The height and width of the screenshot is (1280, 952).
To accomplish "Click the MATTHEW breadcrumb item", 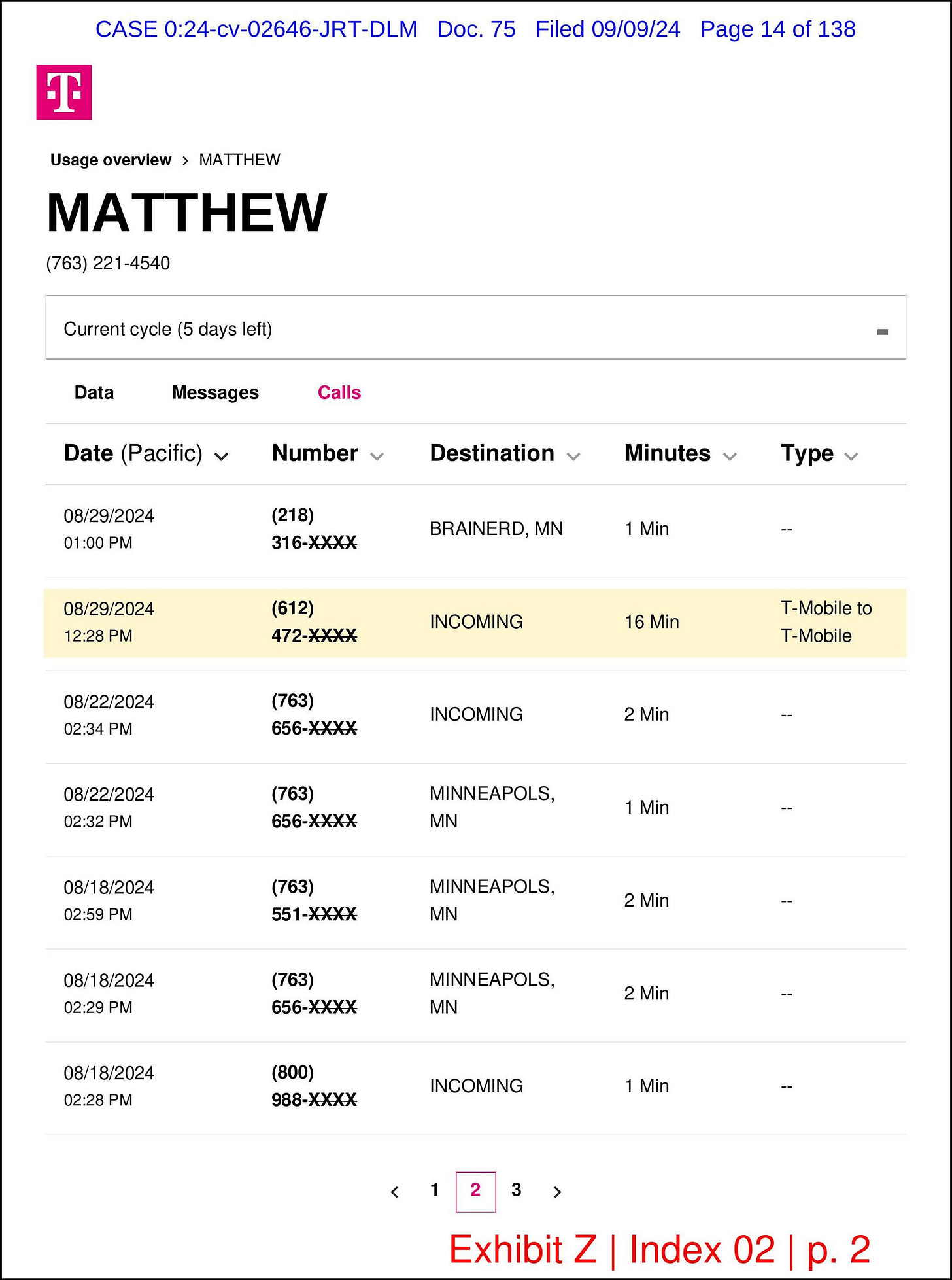I will point(239,160).
